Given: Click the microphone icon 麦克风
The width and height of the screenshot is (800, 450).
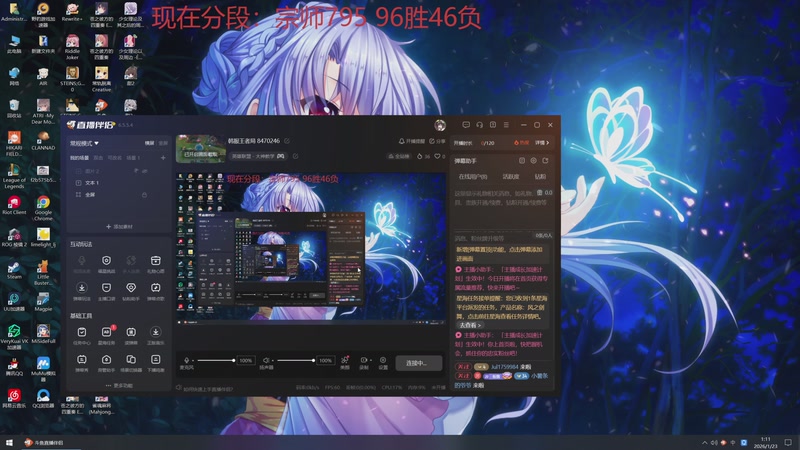Looking at the screenshot, I should pos(187,360).
